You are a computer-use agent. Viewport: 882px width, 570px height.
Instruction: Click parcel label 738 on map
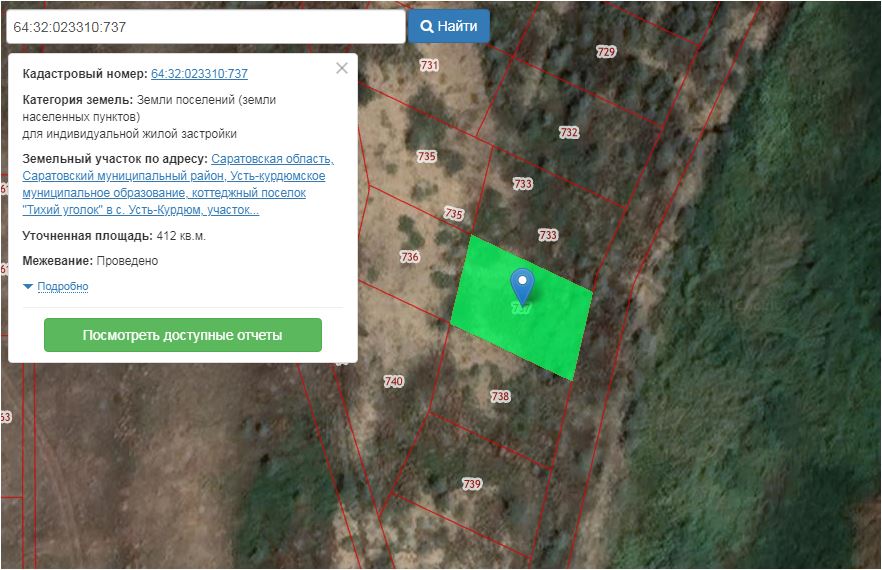pyautogui.click(x=500, y=397)
